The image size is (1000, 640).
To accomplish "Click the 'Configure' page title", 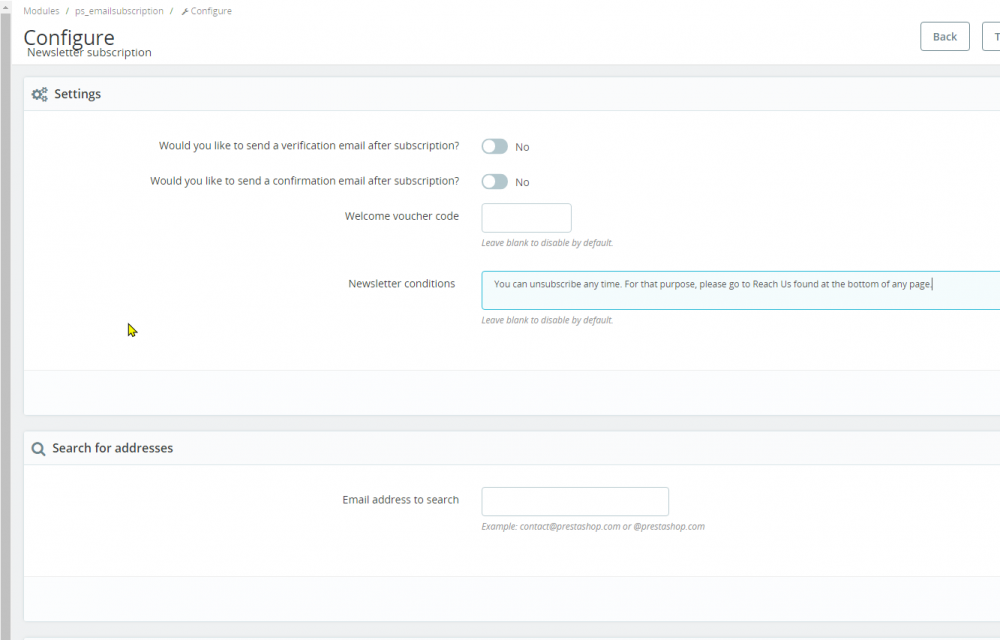I will point(69,37).
